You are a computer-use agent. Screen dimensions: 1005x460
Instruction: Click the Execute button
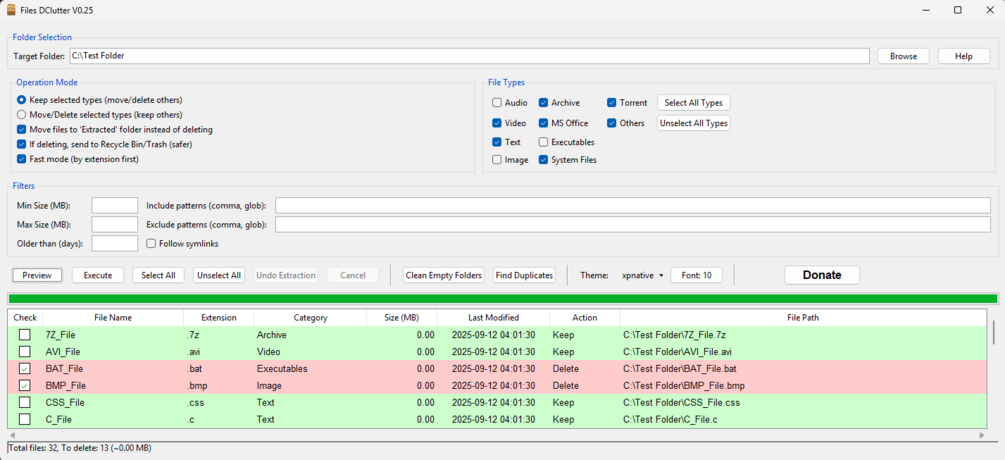[x=98, y=275]
